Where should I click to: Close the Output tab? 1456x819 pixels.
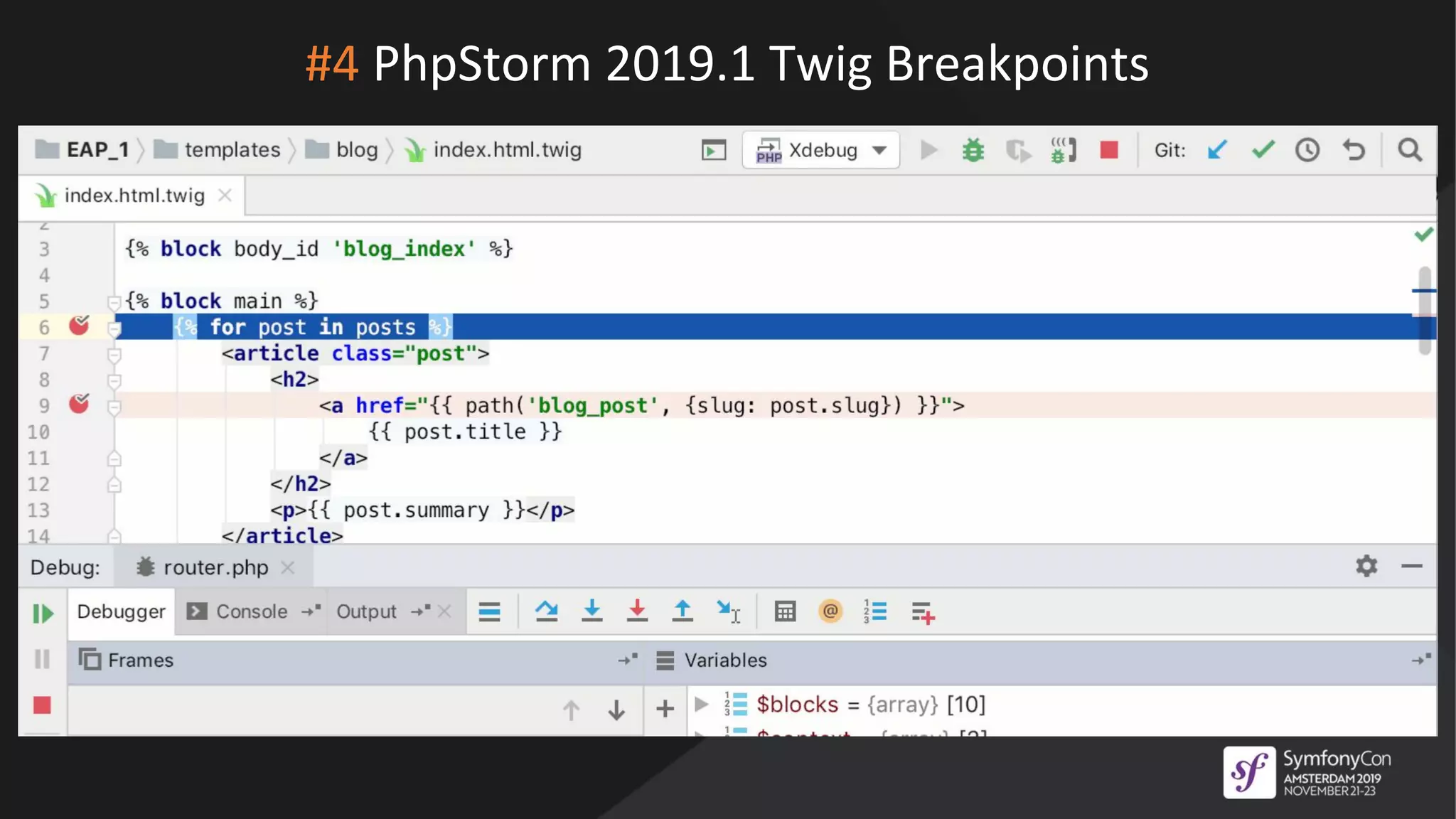444,611
